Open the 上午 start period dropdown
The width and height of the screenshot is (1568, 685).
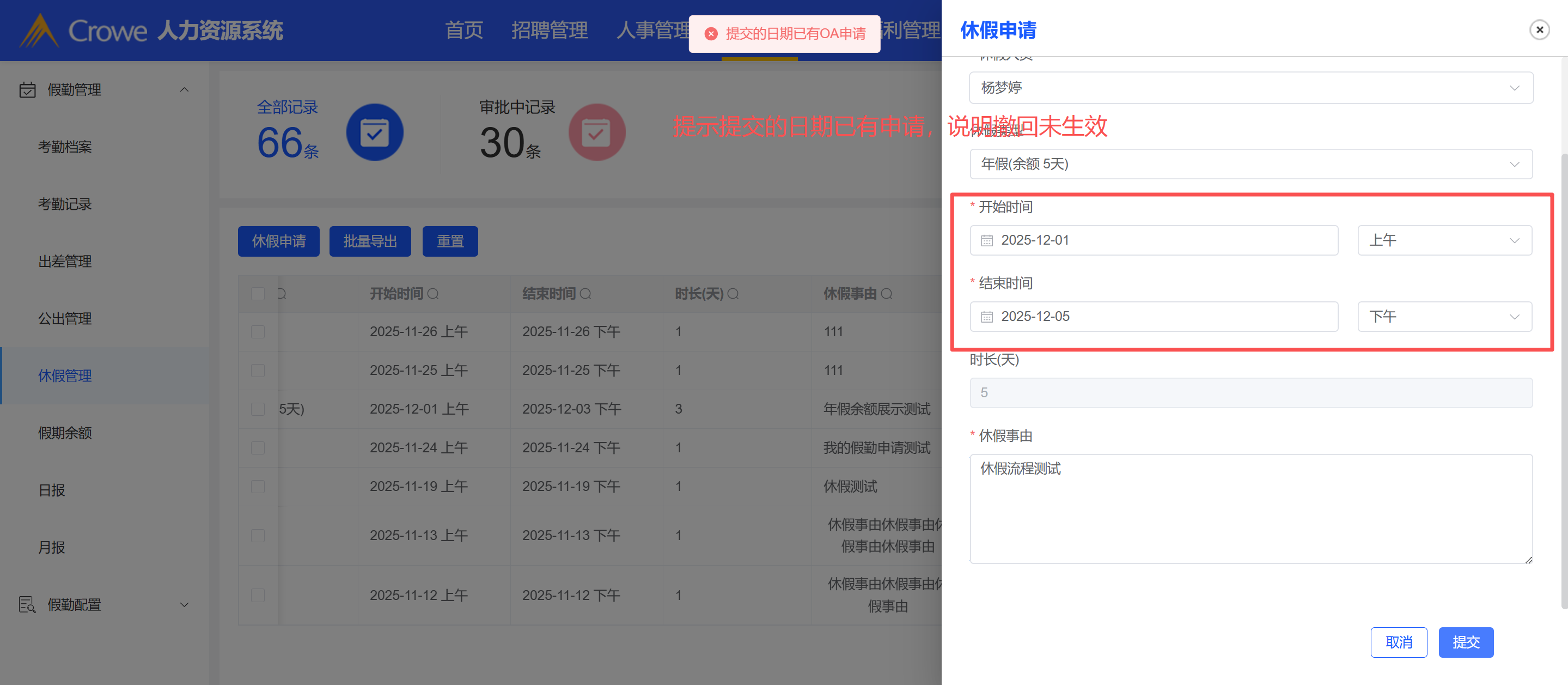point(1444,240)
